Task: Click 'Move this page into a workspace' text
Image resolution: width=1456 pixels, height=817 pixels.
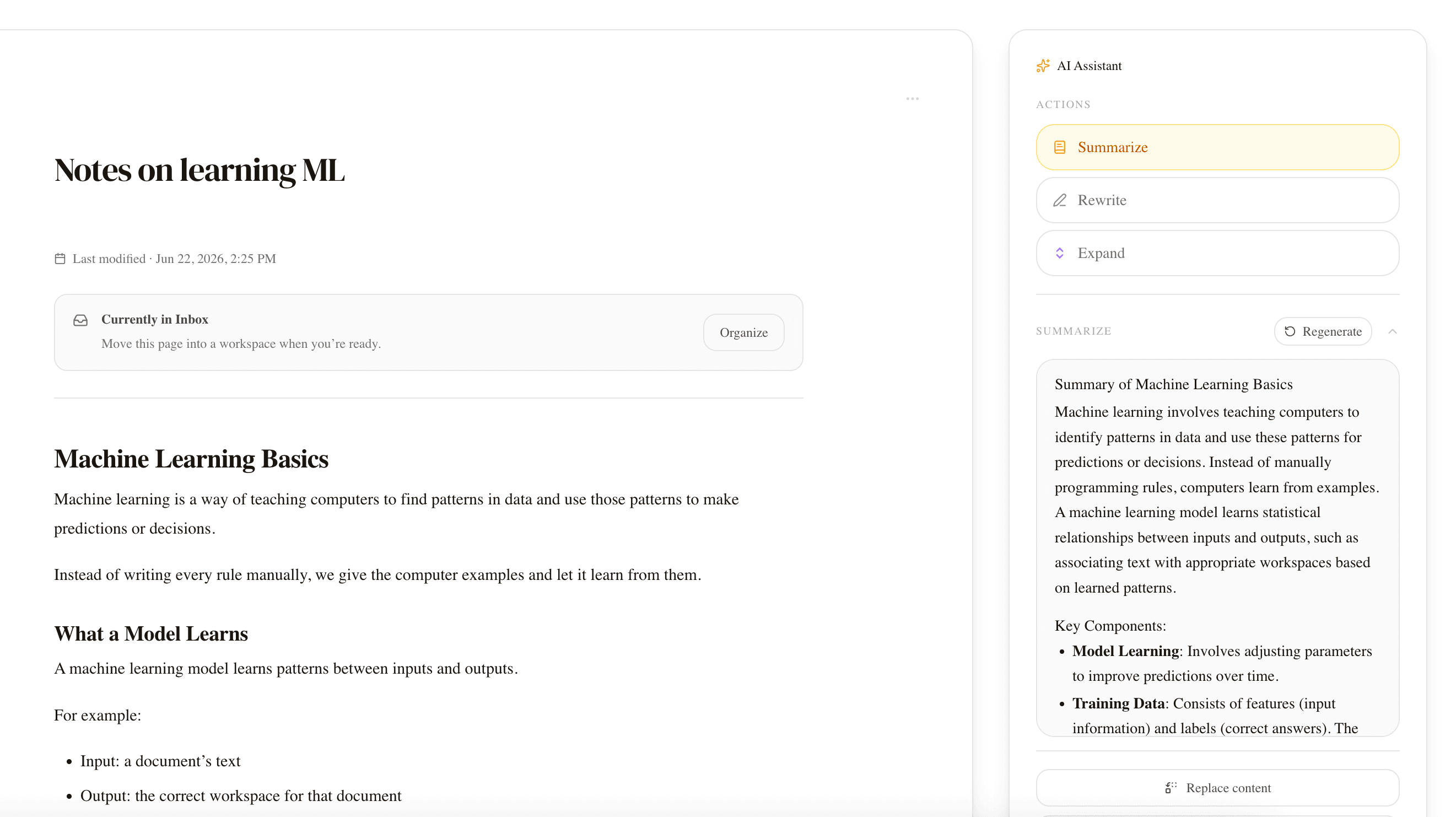Action: click(241, 344)
